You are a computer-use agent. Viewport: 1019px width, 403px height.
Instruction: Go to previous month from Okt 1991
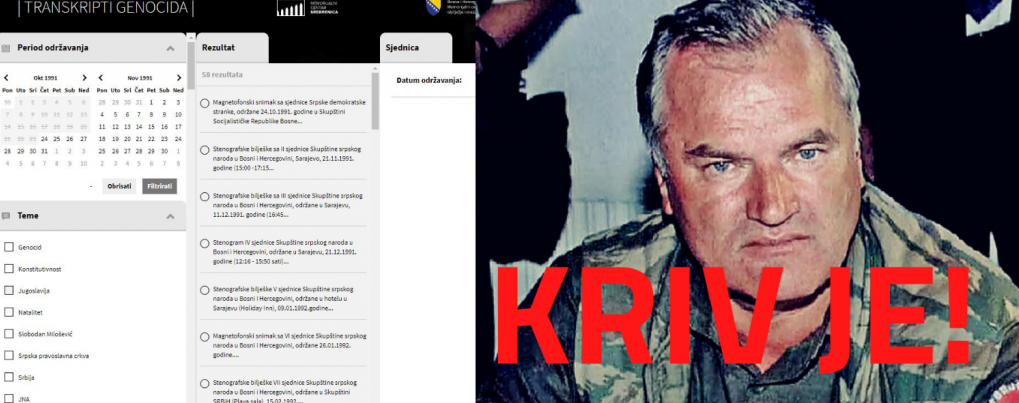coord(6,78)
